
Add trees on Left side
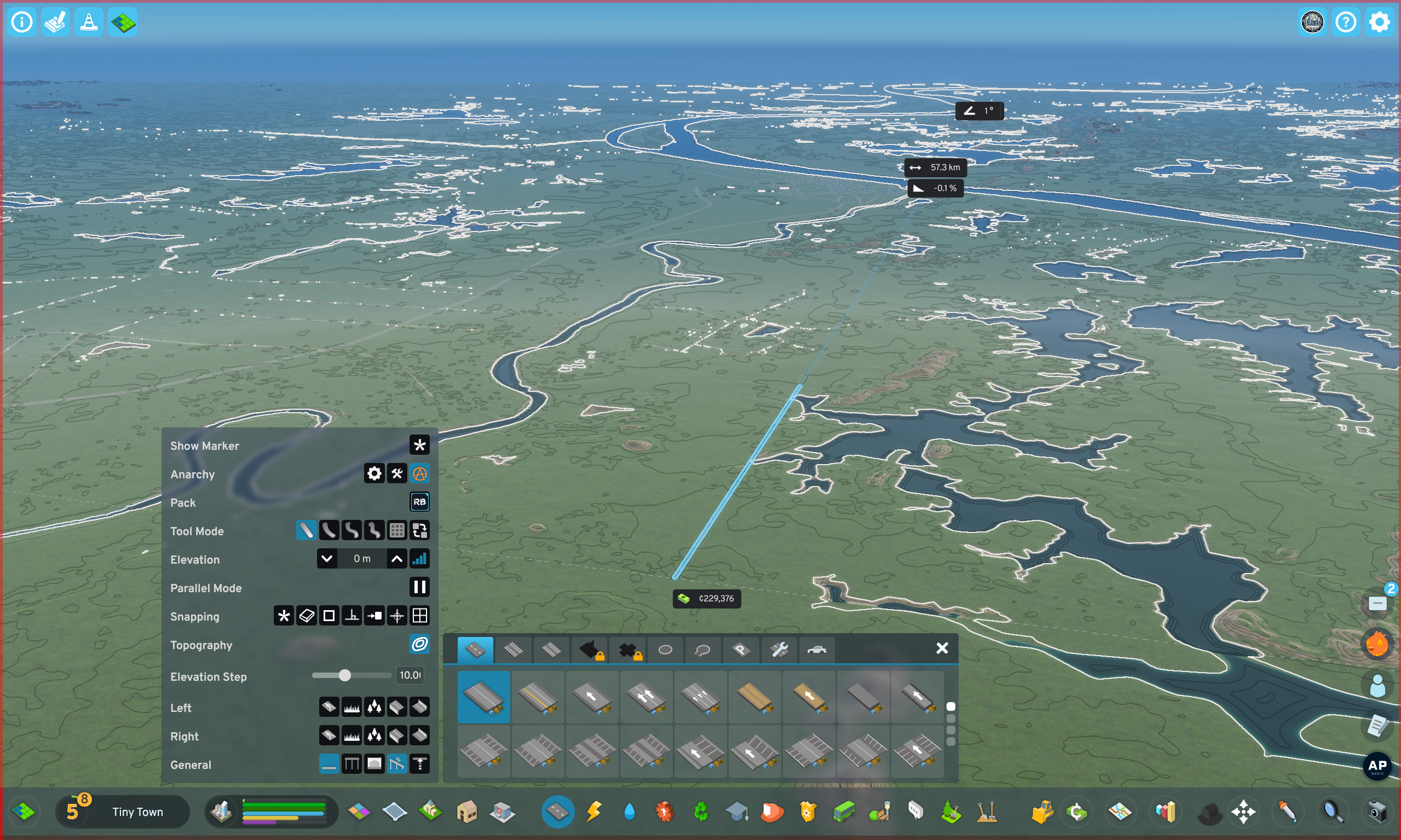tap(374, 706)
